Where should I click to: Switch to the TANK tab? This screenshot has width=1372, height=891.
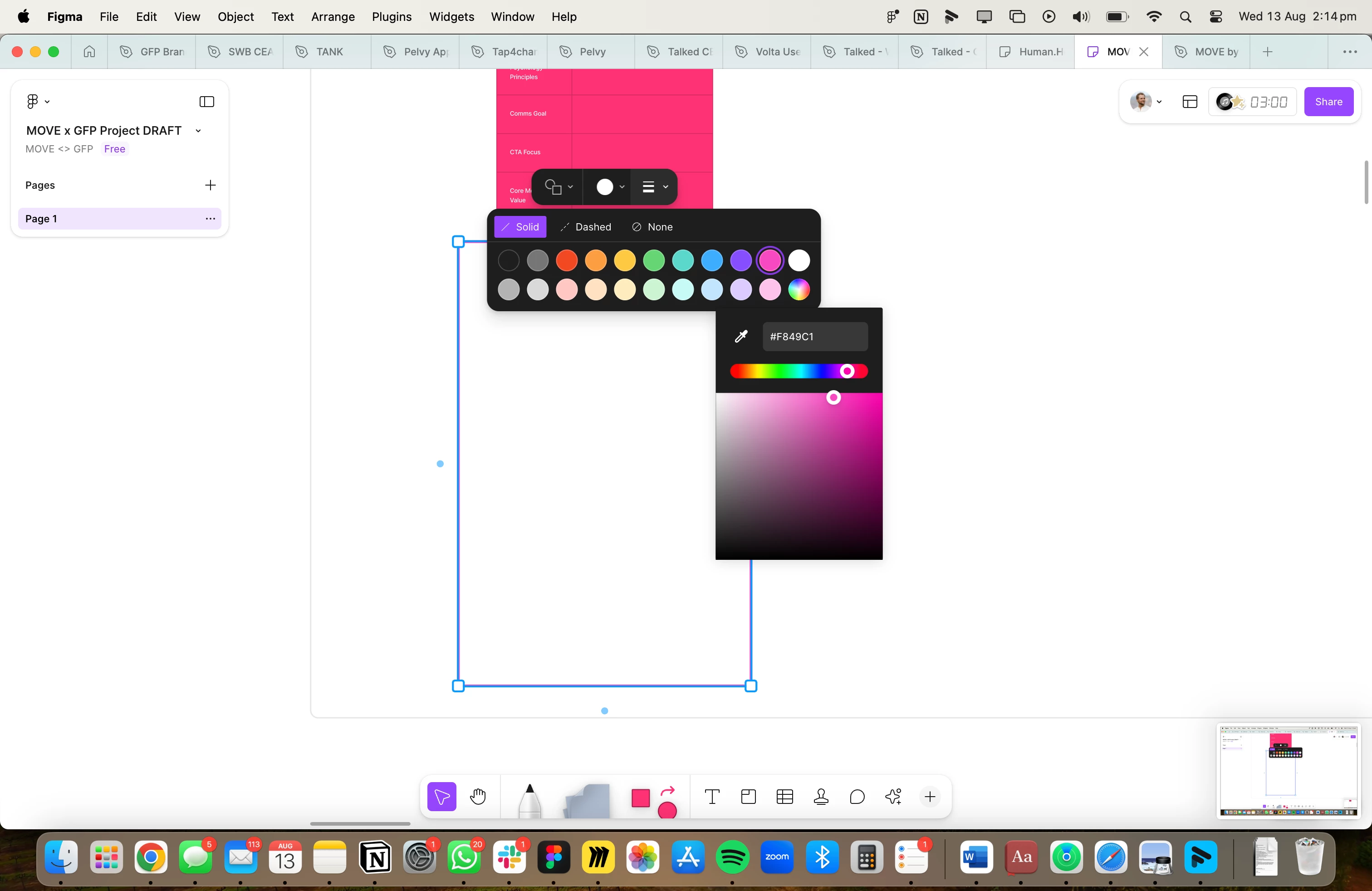[x=327, y=51]
